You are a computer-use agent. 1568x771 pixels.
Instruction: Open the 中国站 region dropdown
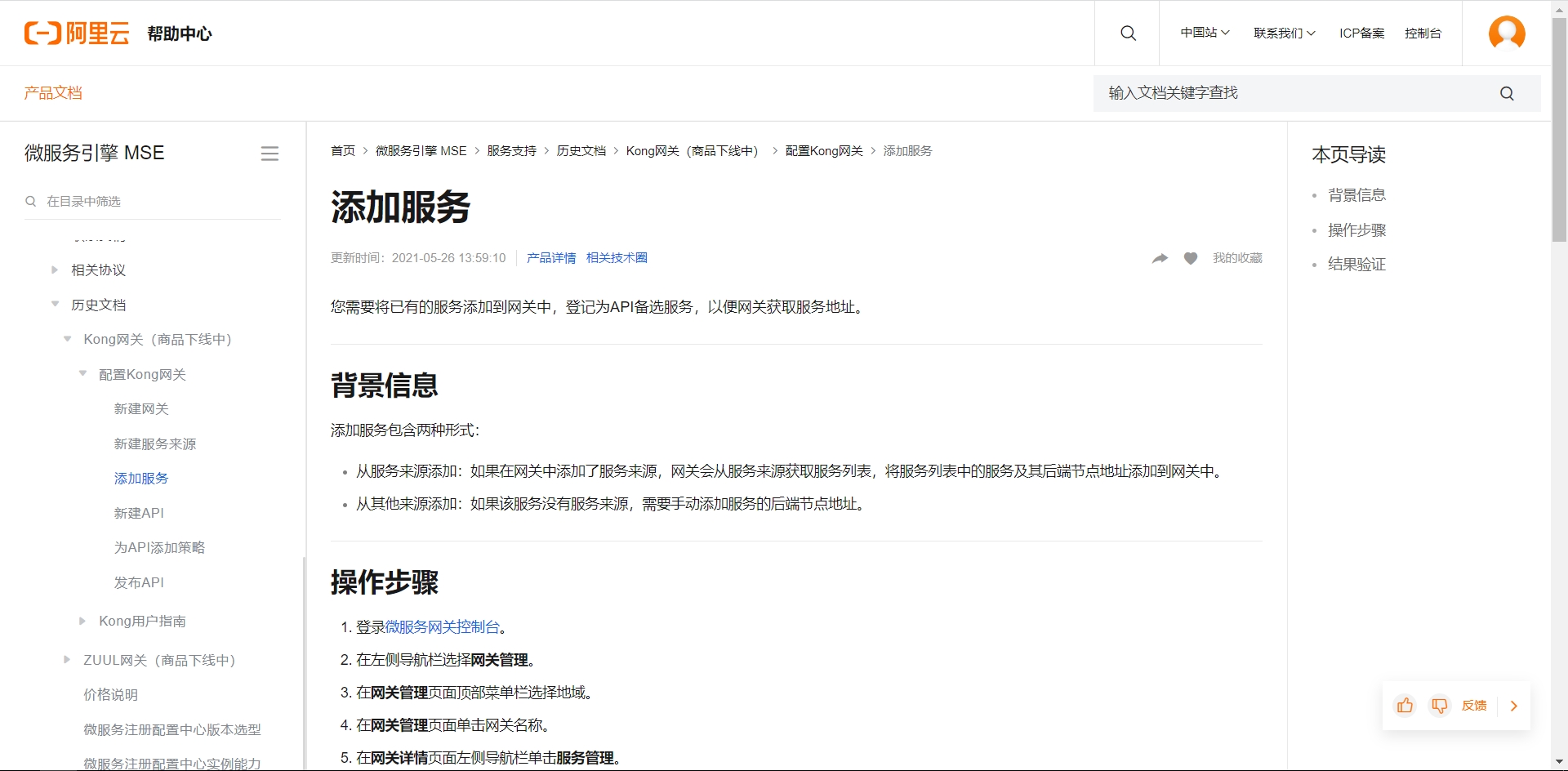pyautogui.click(x=1205, y=33)
